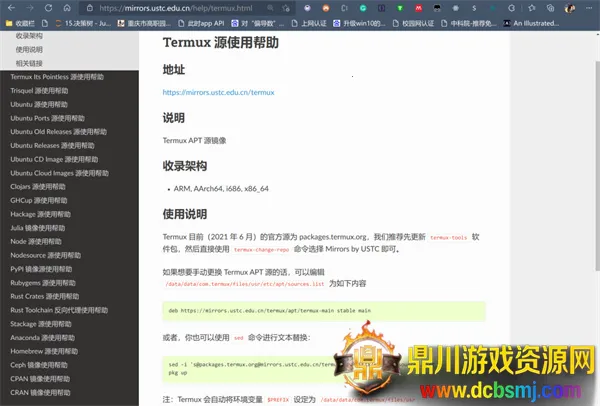Click the termux-tools inline code
This screenshot has width=600, height=406.
click(x=448, y=238)
